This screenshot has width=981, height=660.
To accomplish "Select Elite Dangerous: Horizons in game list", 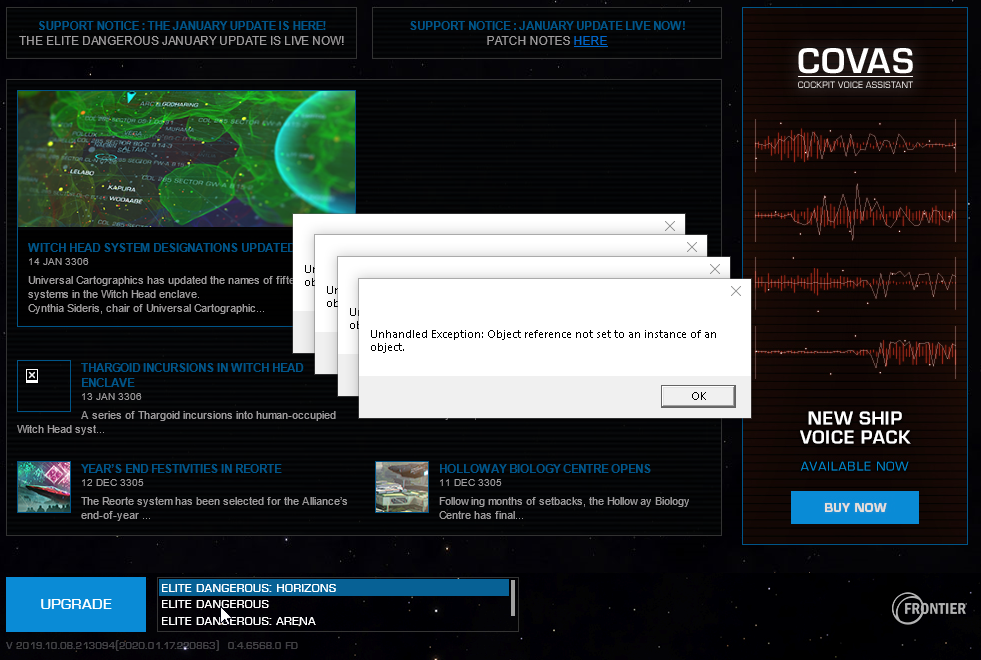I will coord(334,588).
